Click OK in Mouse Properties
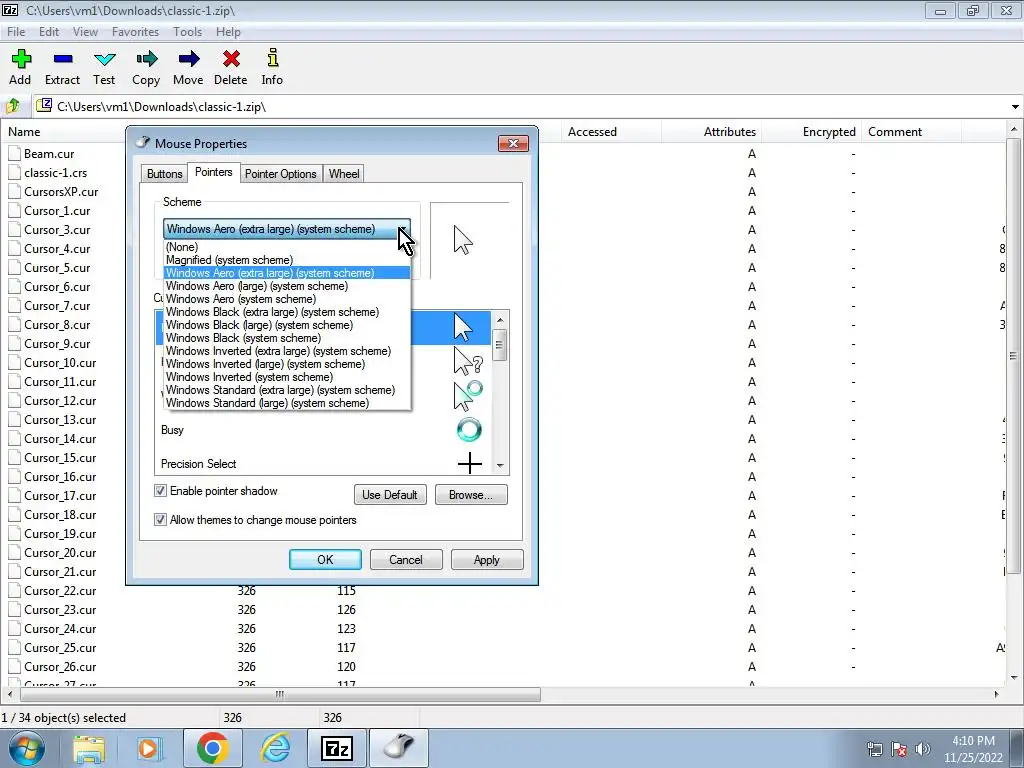 pyautogui.click(x=325, y=560)
